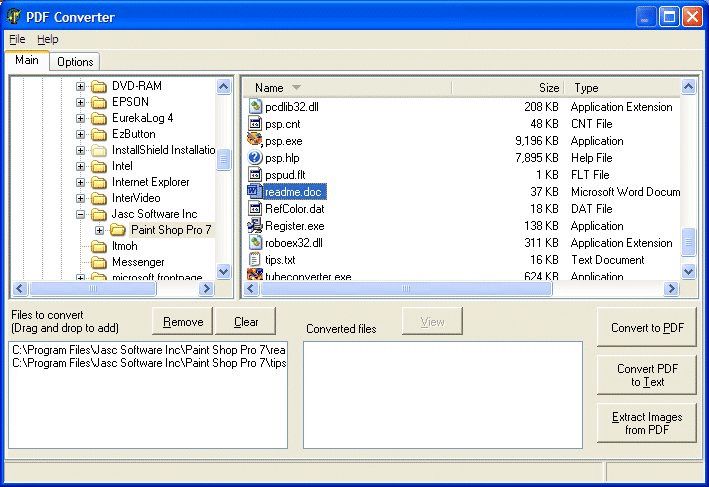Click the file list horizontal scrollbar thumb

400,289
